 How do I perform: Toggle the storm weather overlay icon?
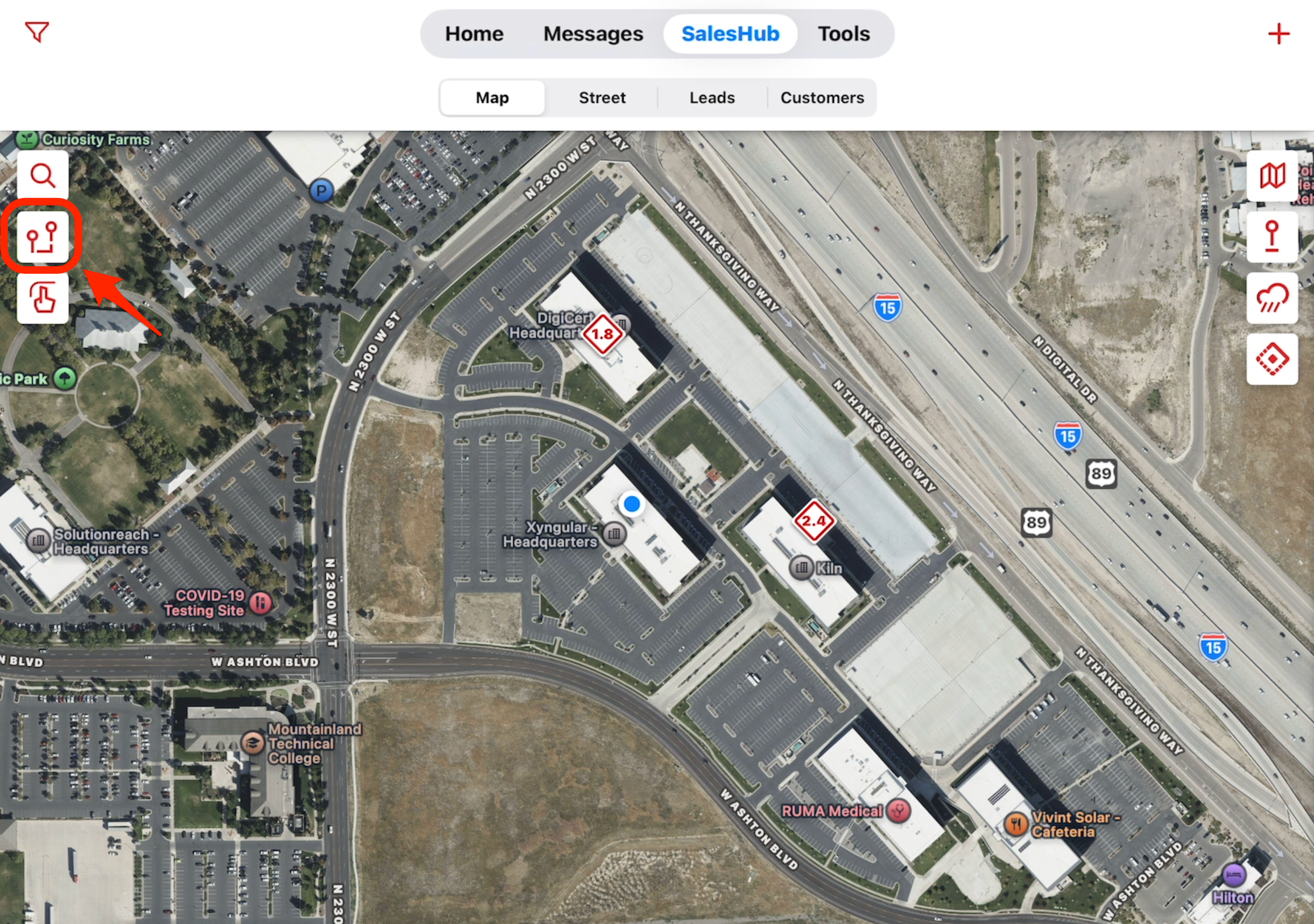1271,298
